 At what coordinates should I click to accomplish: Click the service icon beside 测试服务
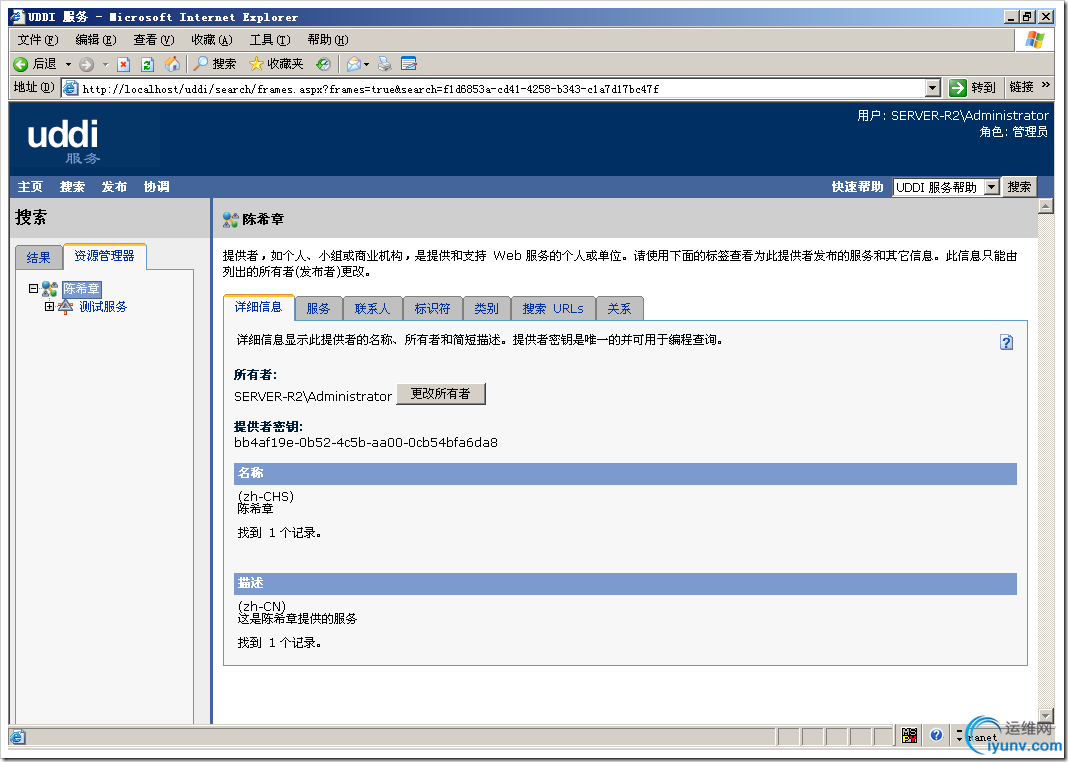click(65, 306)
